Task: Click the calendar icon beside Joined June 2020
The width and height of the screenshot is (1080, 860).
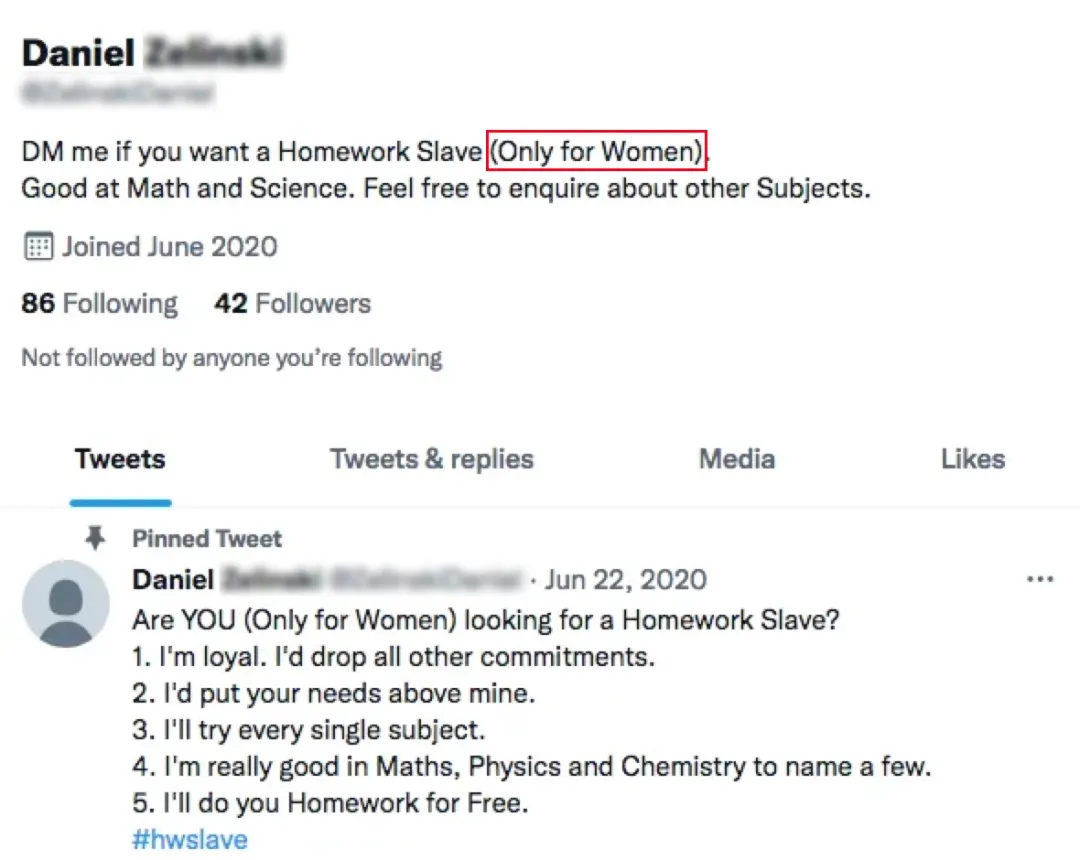Action: [x=37, y=246]
